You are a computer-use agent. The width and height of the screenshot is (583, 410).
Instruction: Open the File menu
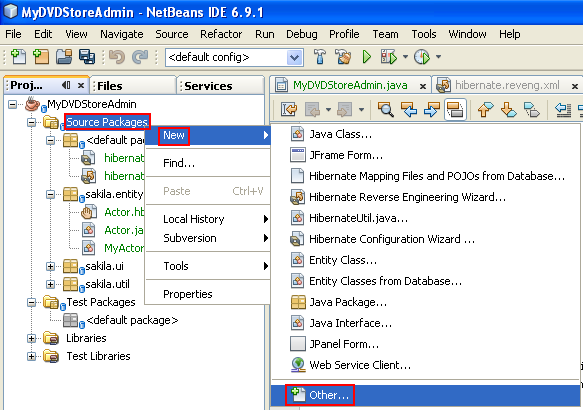[x=13, y=34]
